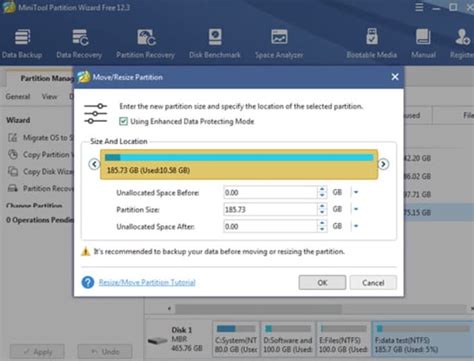This screenshot has height=361, width=474.
Task: Click the Undo button
Action: 105,352
